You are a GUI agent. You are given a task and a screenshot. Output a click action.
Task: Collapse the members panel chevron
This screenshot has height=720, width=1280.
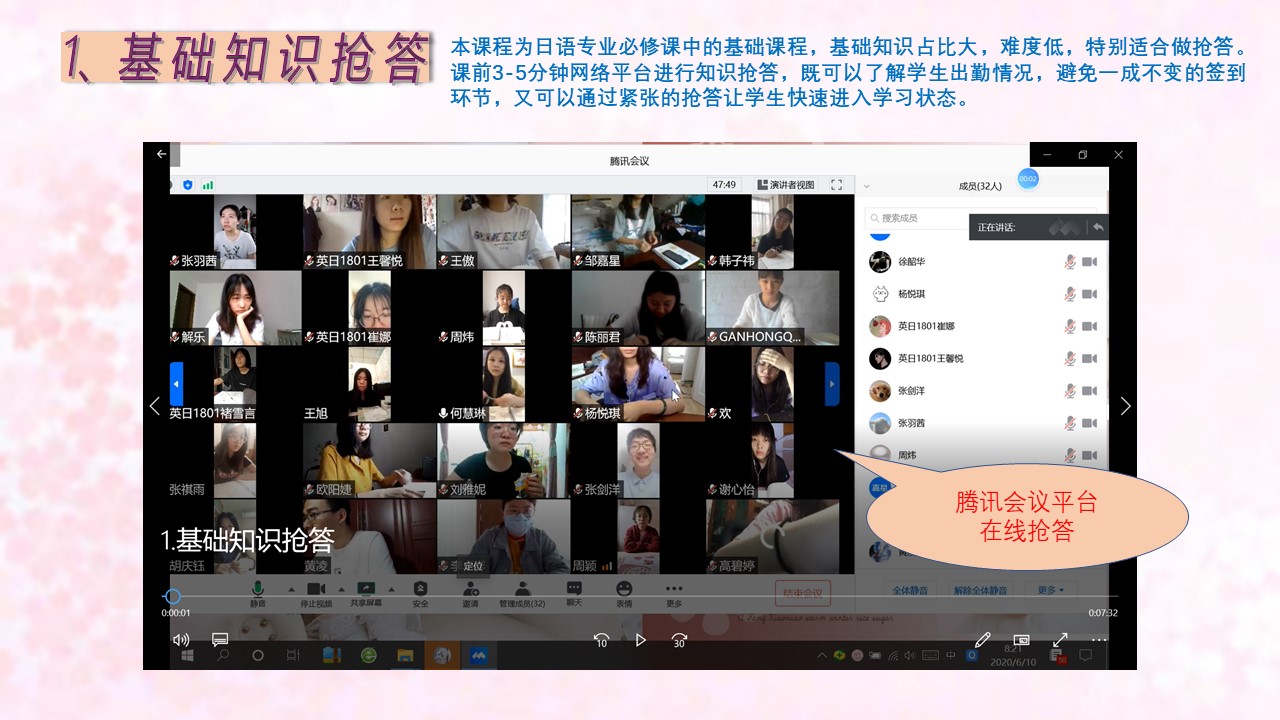(866, 185)
